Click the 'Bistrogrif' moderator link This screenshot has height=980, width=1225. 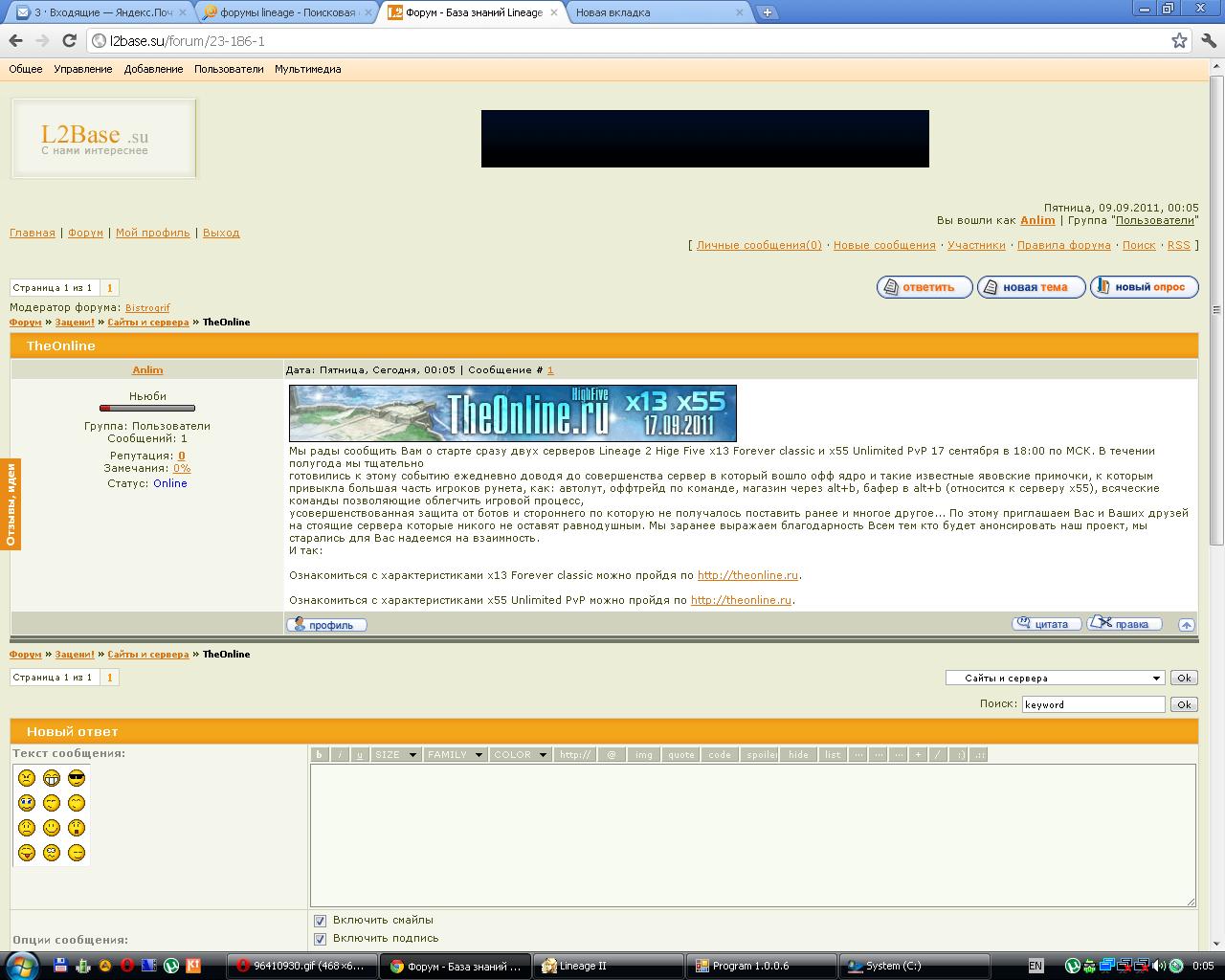pos(147,308)
